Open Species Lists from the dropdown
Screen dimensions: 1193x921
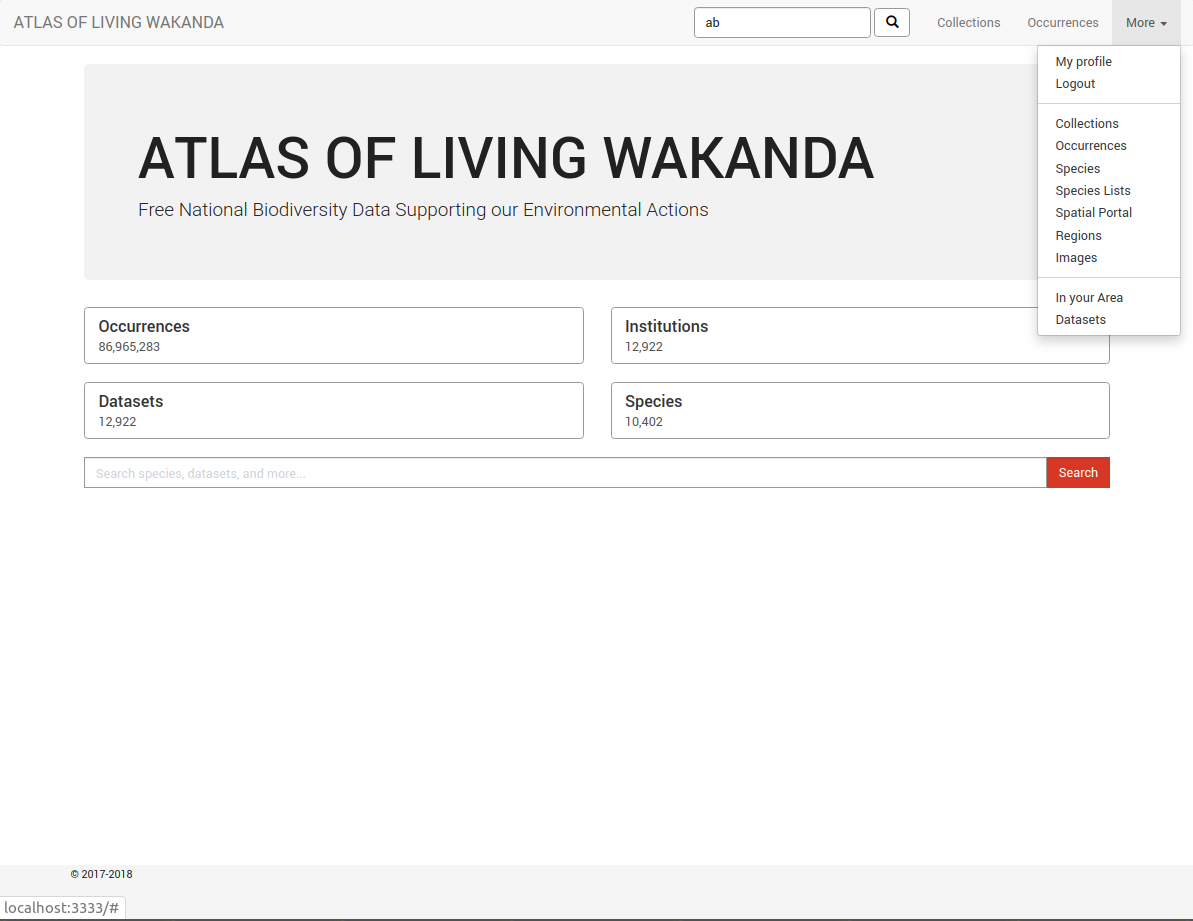(x=1093, y=190)
